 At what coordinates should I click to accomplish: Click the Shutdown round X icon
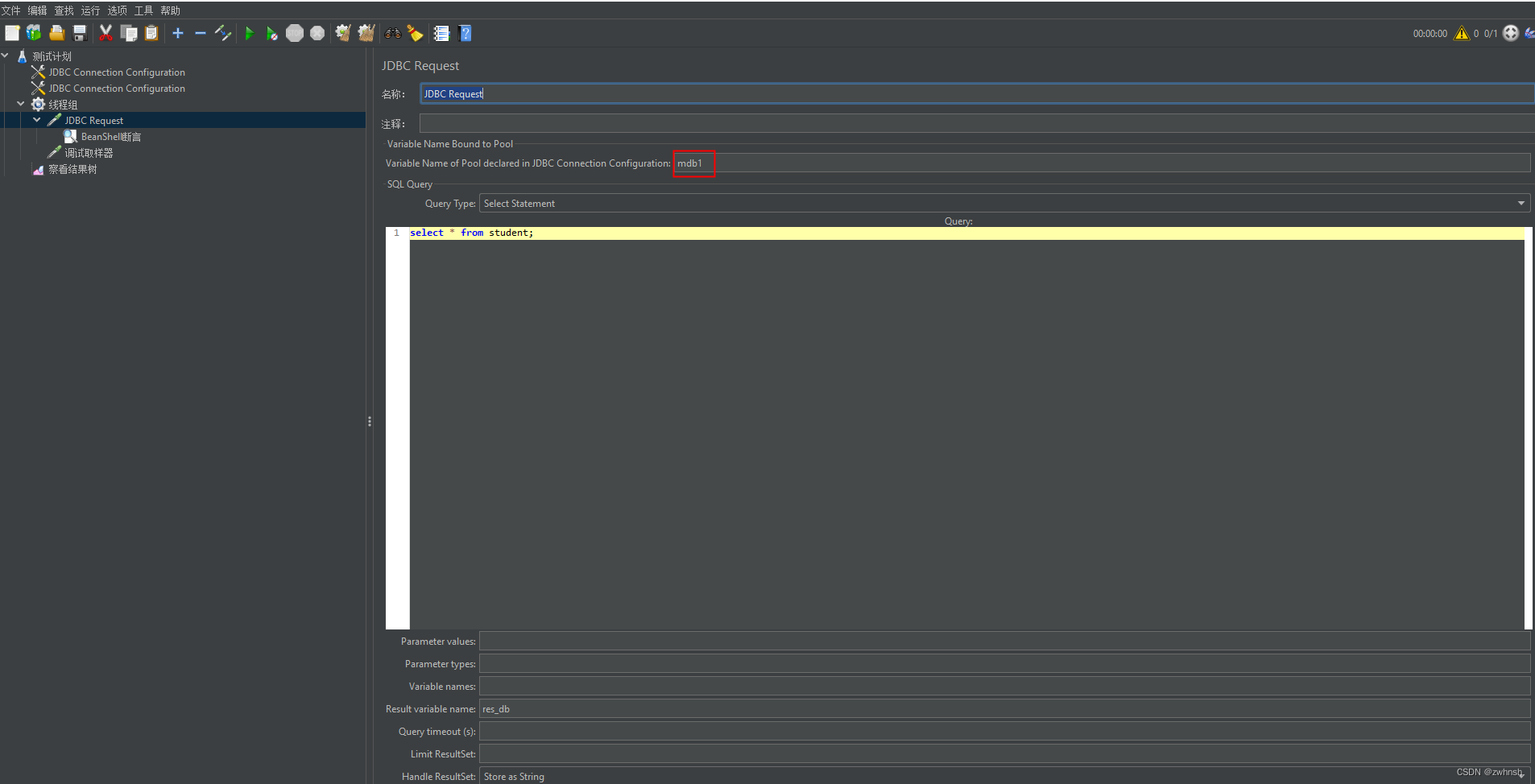[x=317, y=33]
